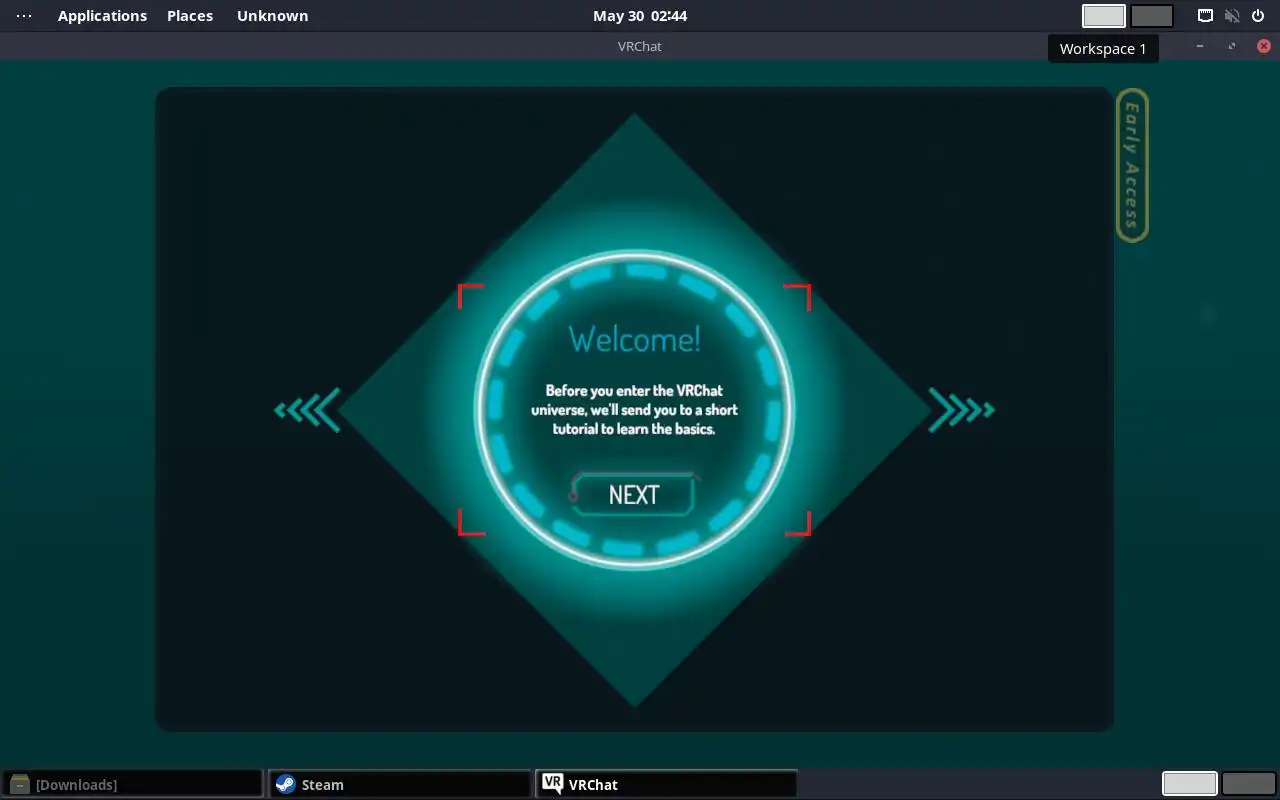Restore the Downloads window from taskbar
The width and height of the screenshot is (1280, 800).
pyautogui.click(x=132, y=784)
